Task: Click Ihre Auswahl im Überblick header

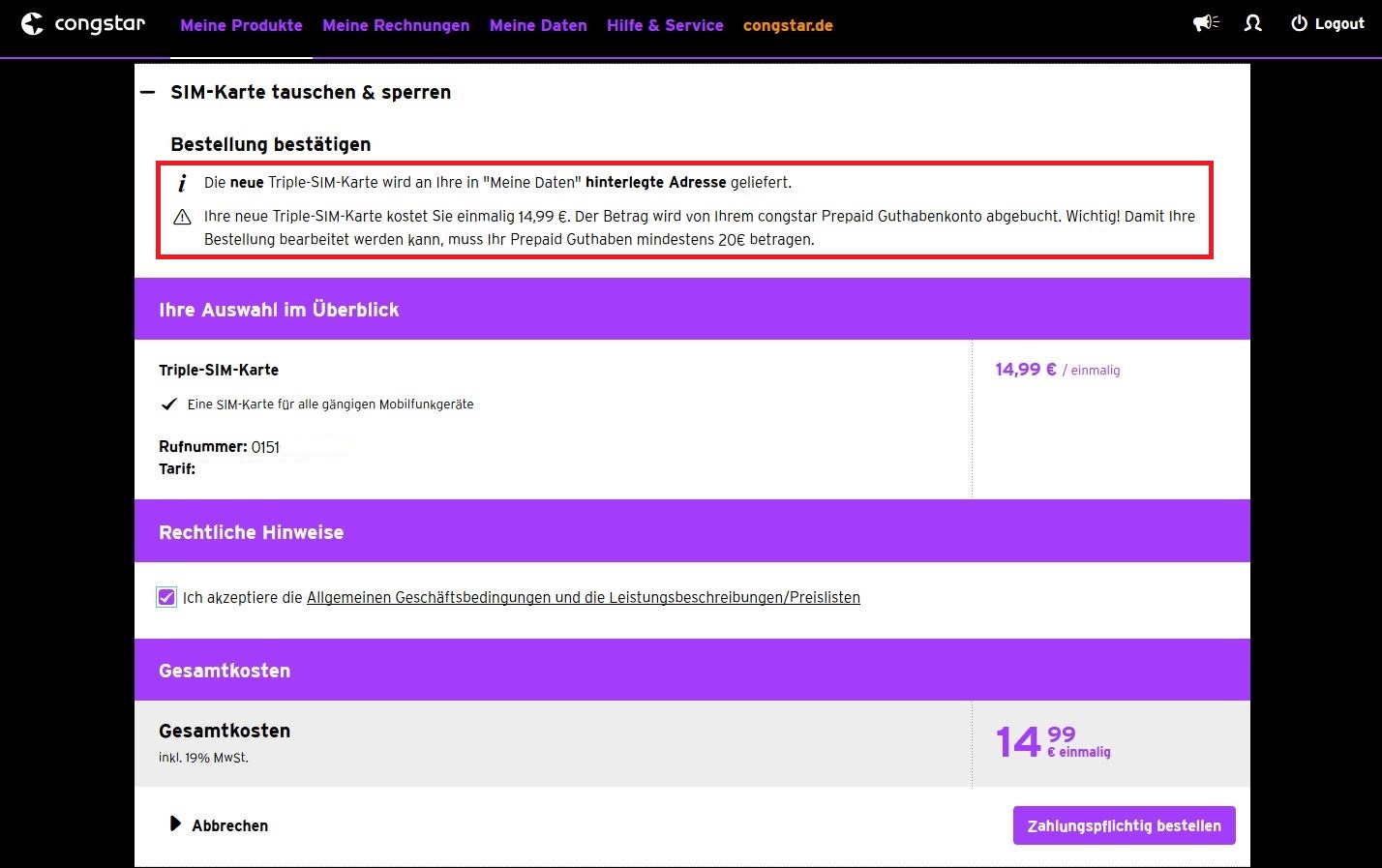Action: coord(279,310)
